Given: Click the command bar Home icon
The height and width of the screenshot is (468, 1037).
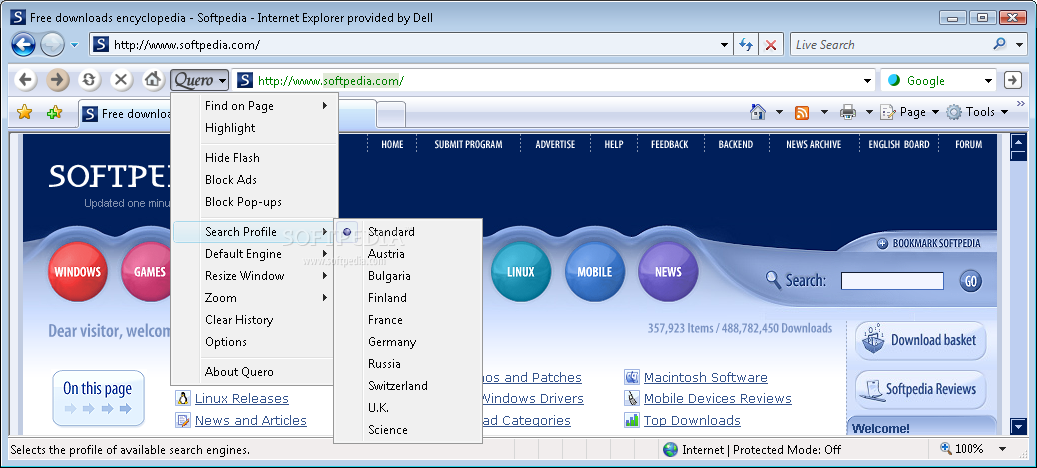Looking at the screenshot, I should tap(758, 112).
